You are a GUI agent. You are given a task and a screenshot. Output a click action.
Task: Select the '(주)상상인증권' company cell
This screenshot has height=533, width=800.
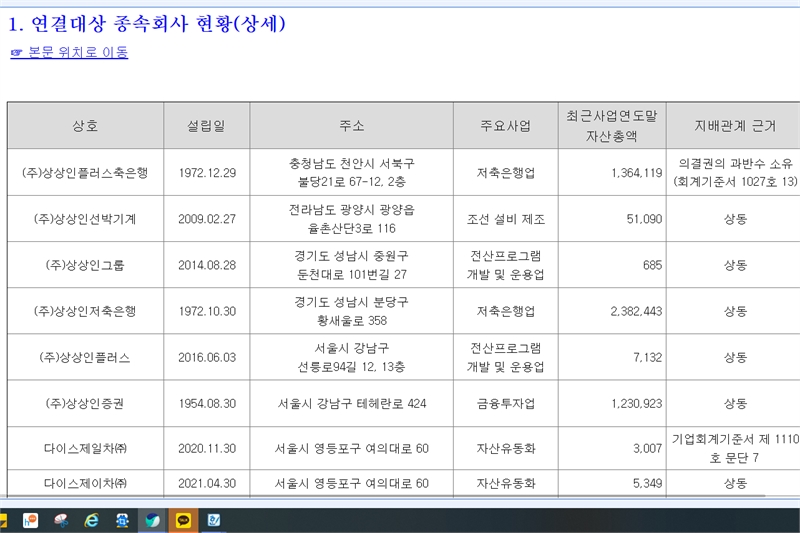[x=86, y=404]
